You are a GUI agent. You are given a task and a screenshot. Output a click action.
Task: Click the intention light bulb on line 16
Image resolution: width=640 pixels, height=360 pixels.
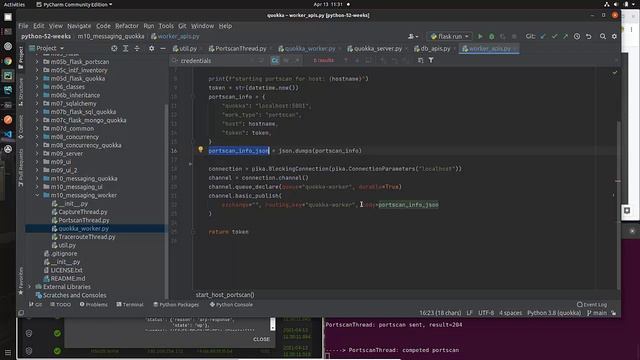tap(200, 149)
